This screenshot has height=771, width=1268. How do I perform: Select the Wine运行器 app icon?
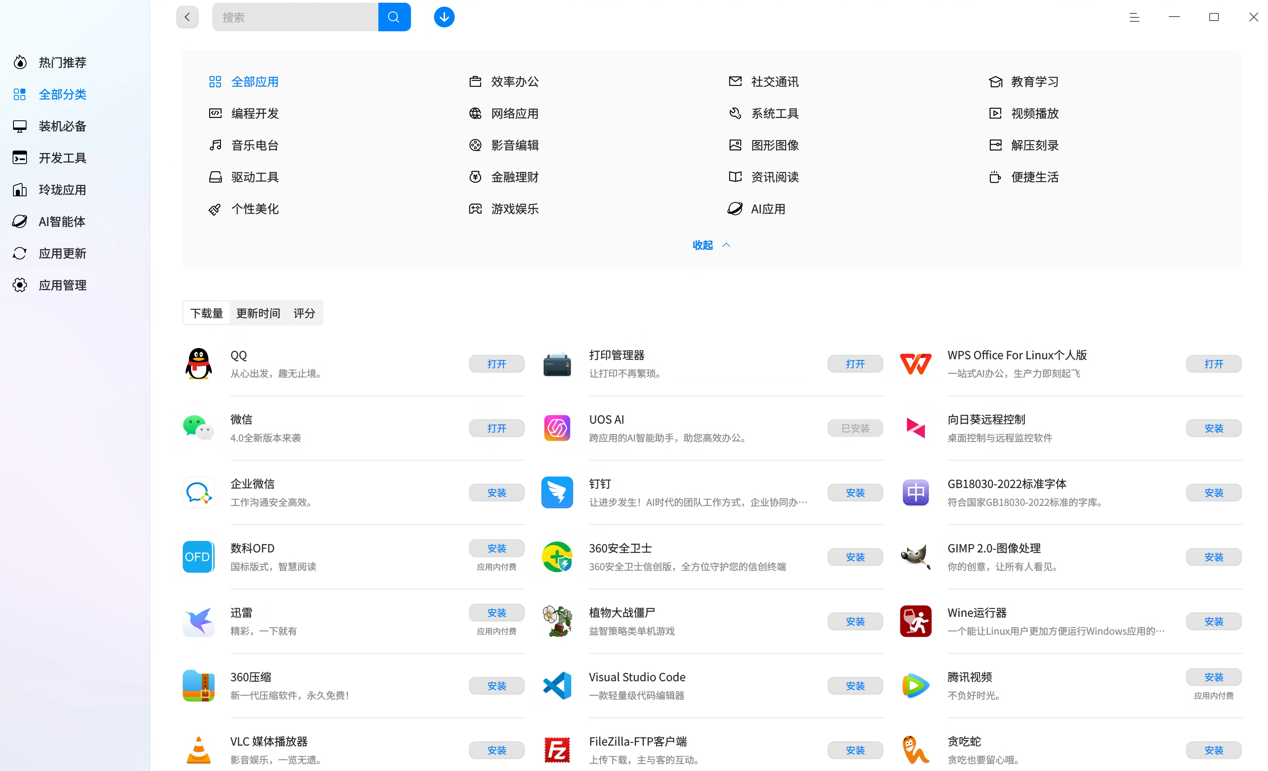click(x=915, y=621)
